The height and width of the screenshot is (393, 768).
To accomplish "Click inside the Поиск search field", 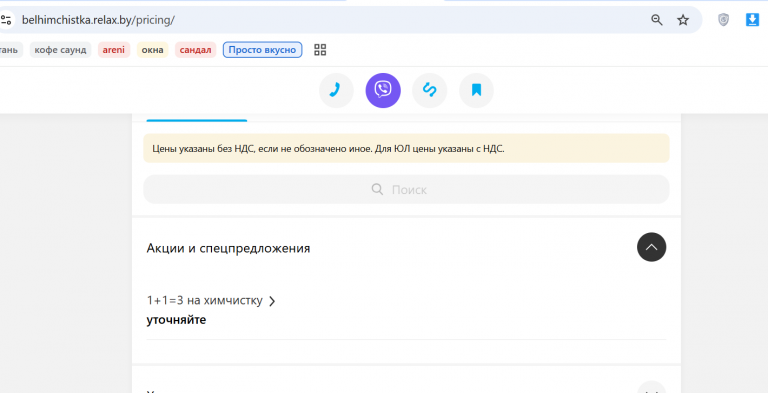I will pyautogui.click(x=406, y=189).
